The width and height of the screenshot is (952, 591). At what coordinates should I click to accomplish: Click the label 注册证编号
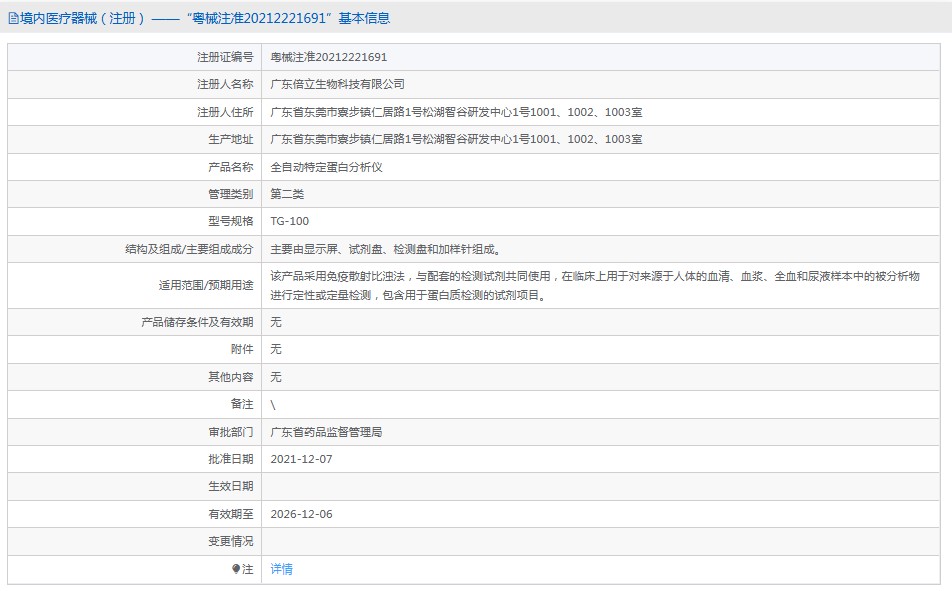pyautogui.click(x=225, y=57)
